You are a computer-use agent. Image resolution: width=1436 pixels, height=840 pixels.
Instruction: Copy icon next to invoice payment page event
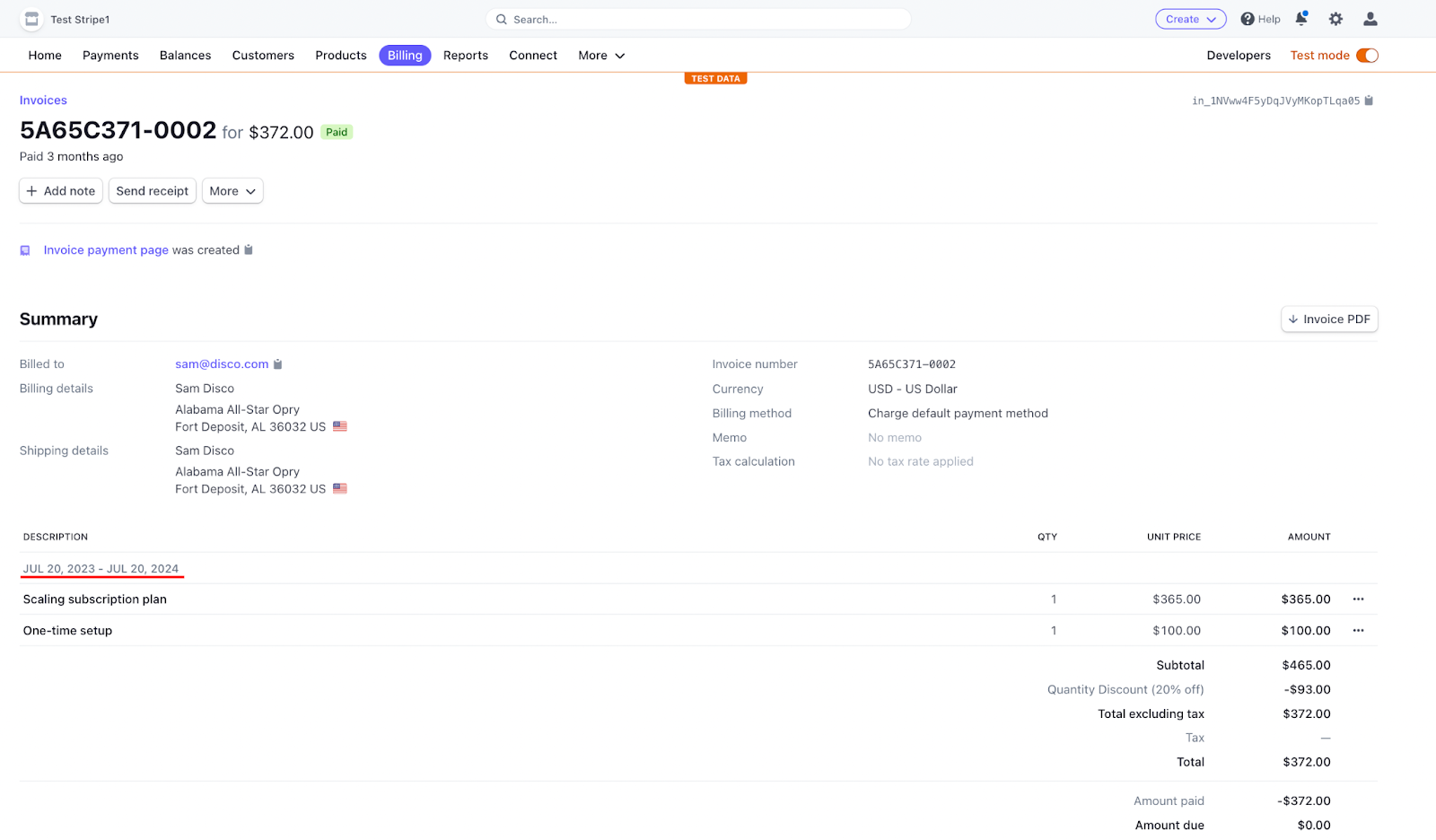(x=249, y=250)
